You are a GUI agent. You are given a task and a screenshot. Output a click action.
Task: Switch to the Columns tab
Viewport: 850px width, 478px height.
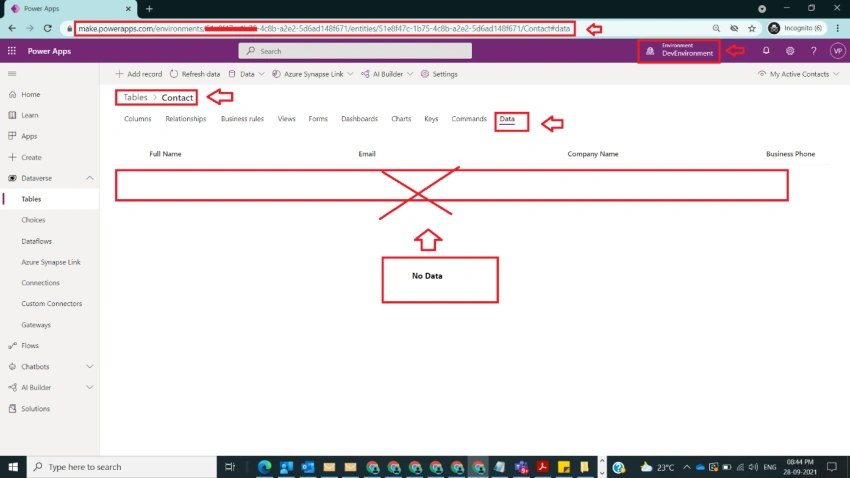(x=138, y=119)
